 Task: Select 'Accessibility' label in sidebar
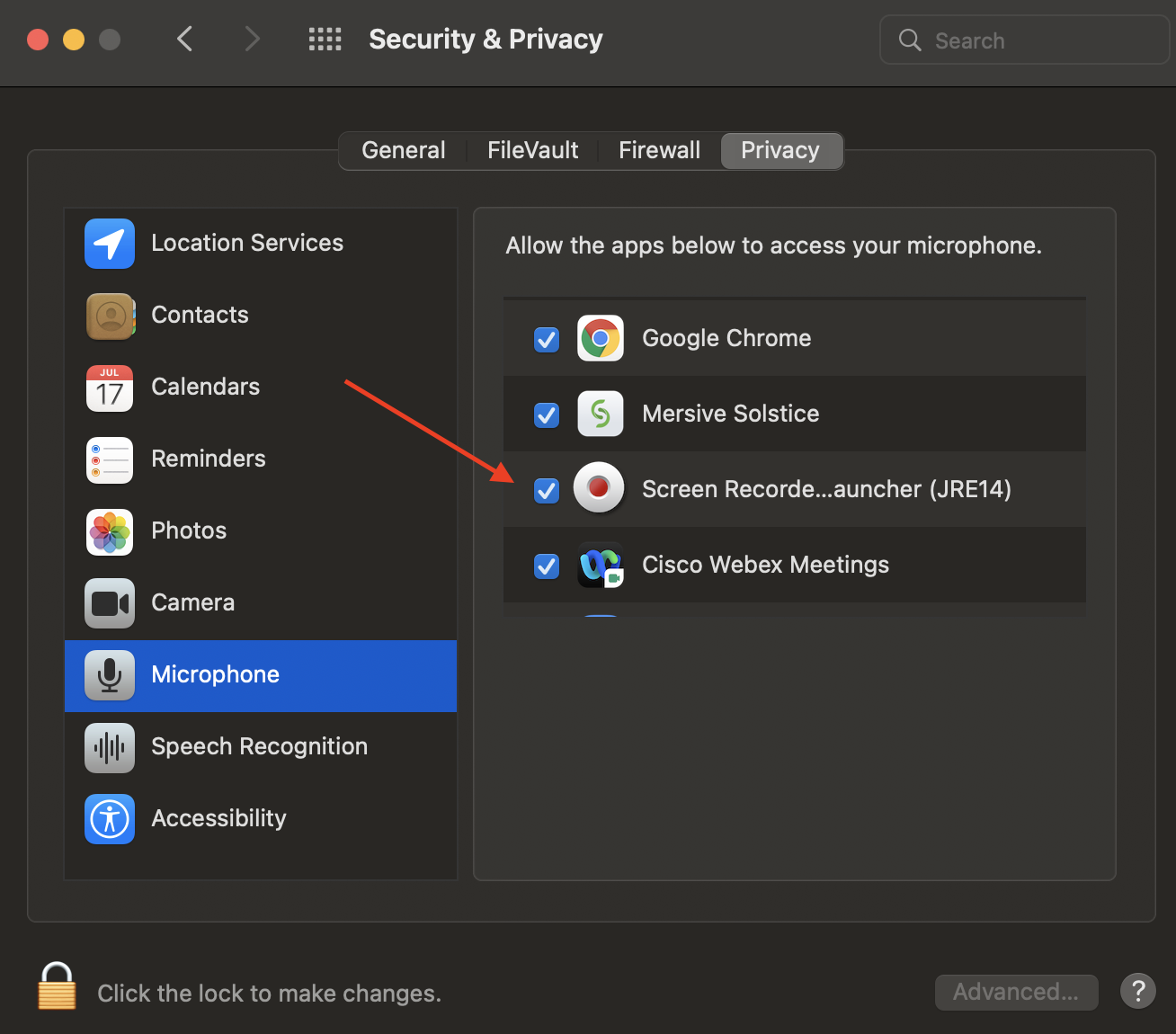[218, 818]
